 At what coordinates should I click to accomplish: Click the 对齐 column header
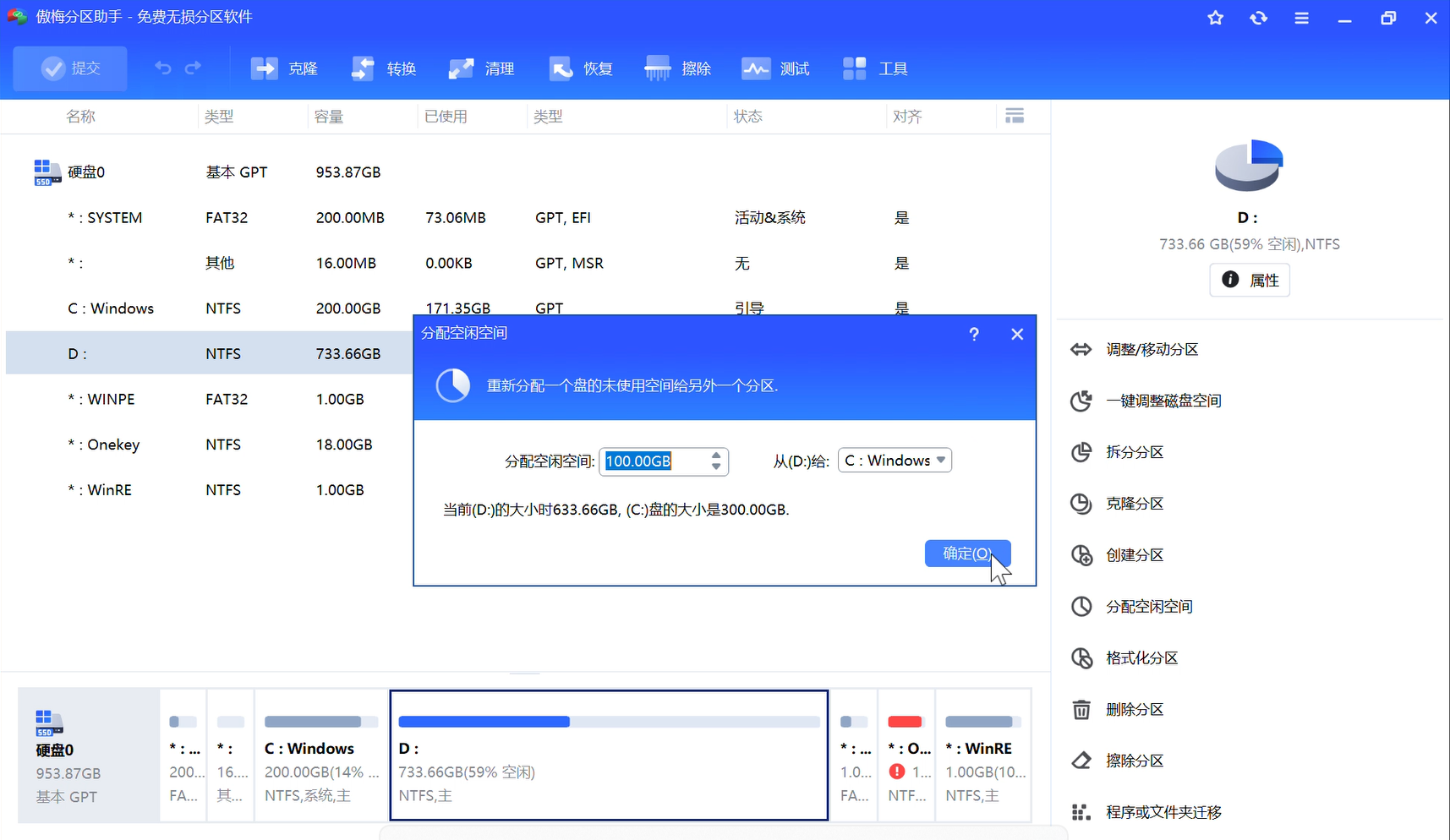pos(907,117)
